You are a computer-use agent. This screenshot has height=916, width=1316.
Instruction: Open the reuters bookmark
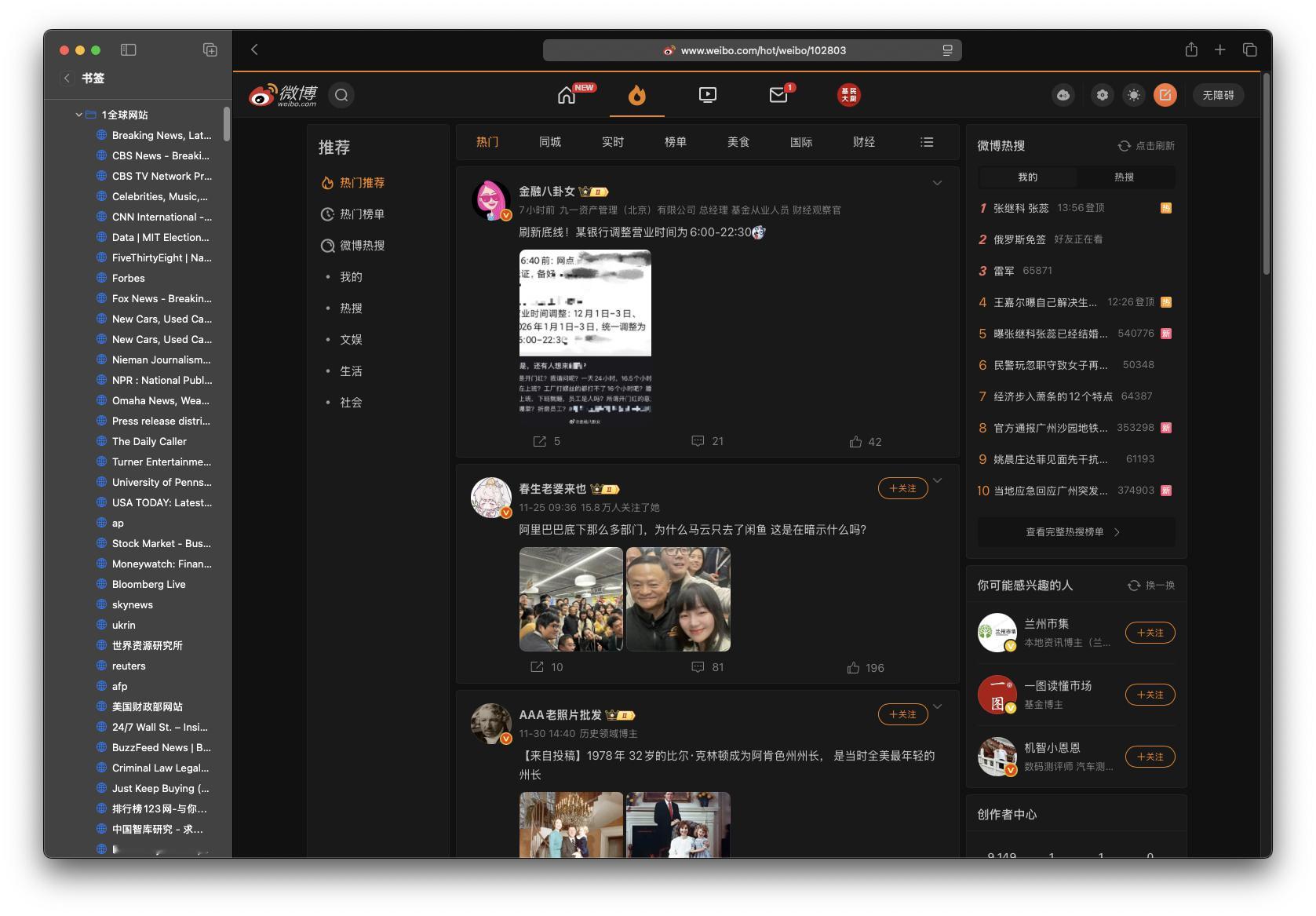(x=129, y=666)
